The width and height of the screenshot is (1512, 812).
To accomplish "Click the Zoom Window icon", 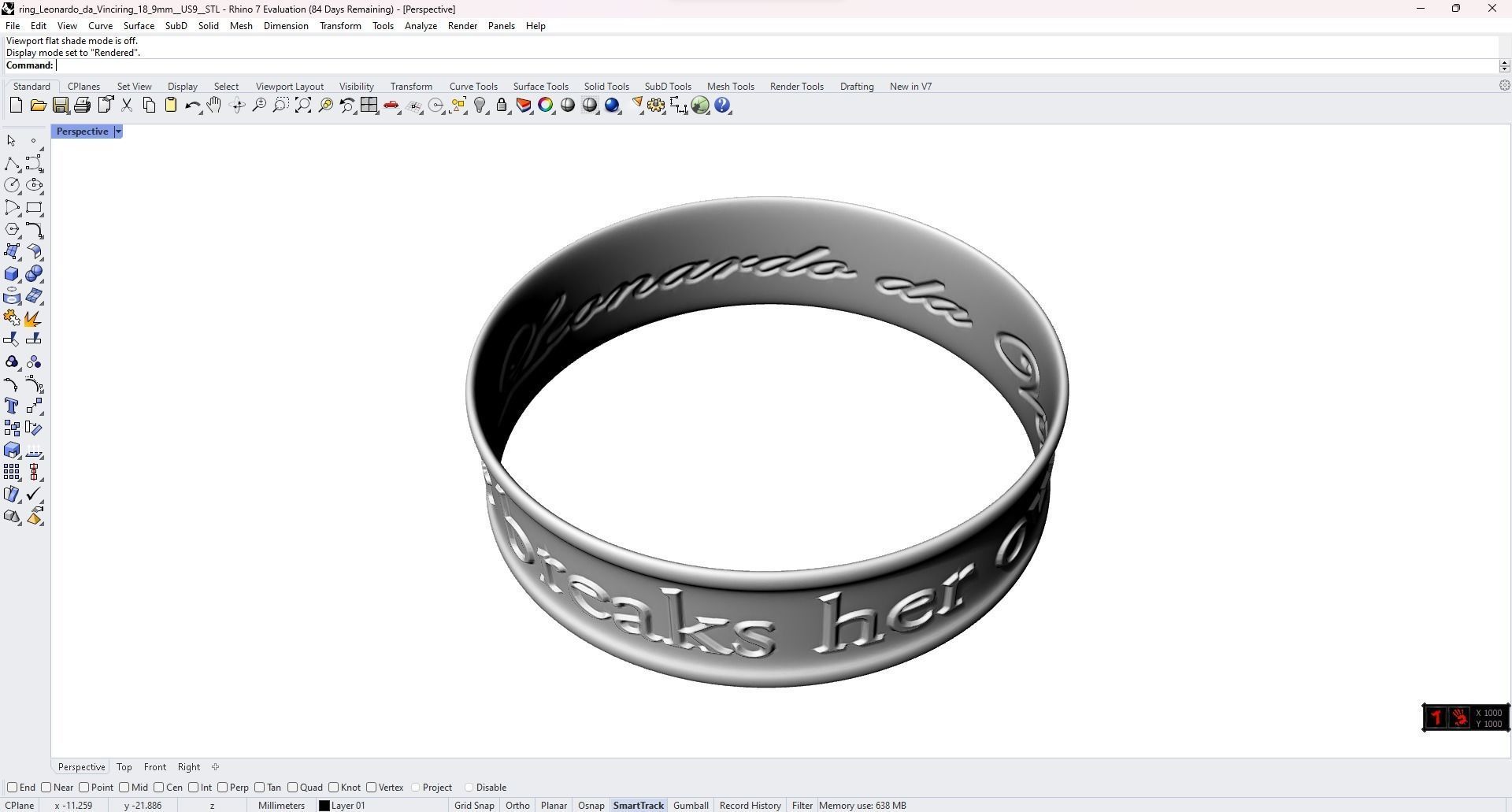I will tap(280, 106).
